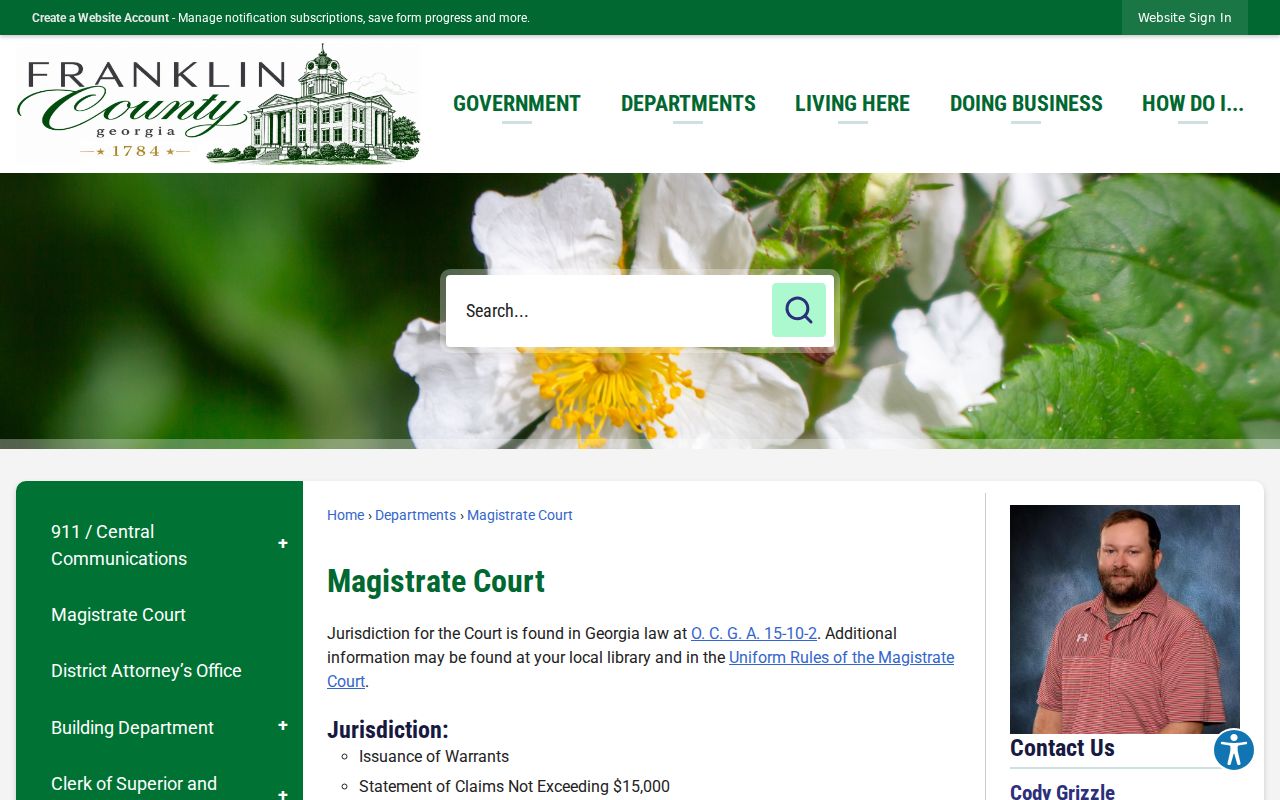Expand the Clerk of Superior submenu

coord(283,794)
